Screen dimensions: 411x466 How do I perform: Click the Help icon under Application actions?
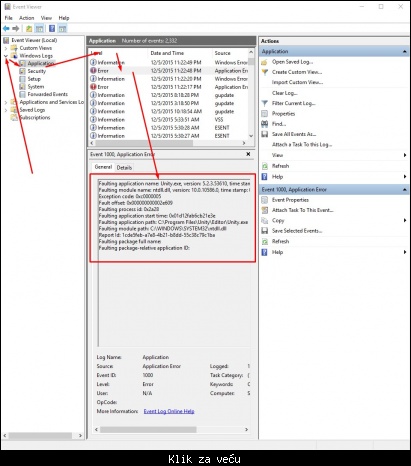pos(265,177)
